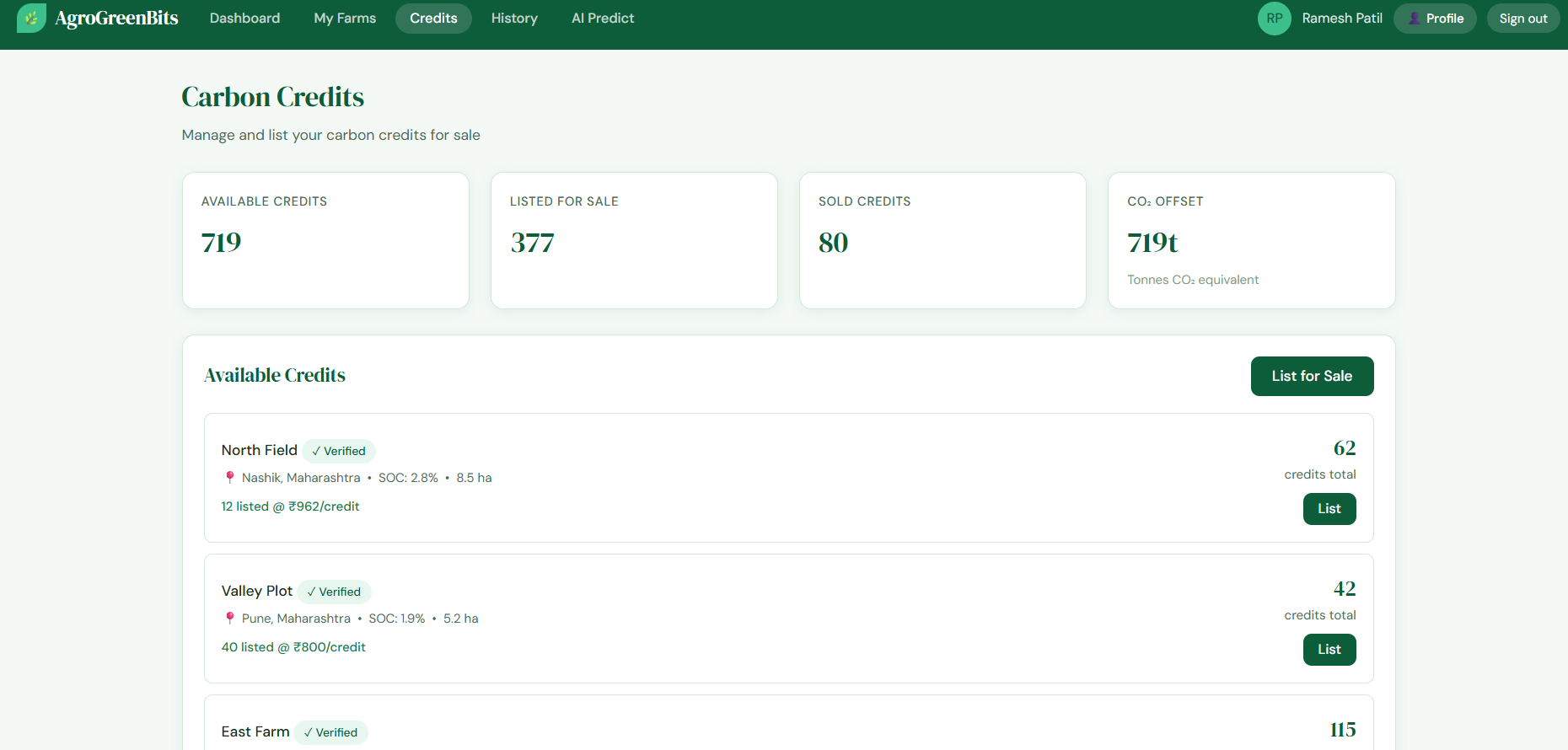Click the Available Credits stat card
The width and height of the screenshot is (1568, 750).
click(x=325, y=241)
